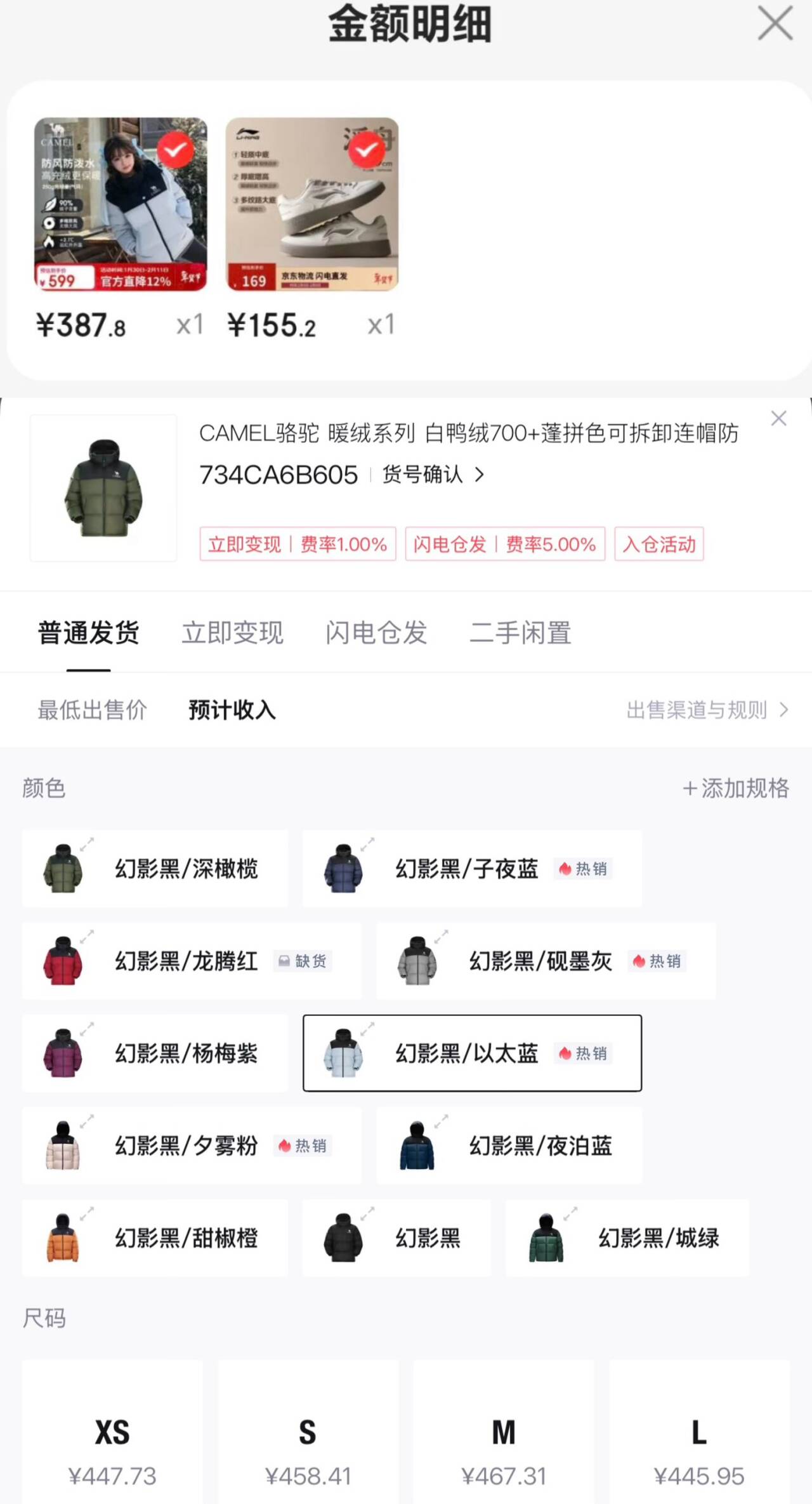Switch to 二手闲置 tab
The width and height of the screenshot is (812, 1504).
[520, 633]
